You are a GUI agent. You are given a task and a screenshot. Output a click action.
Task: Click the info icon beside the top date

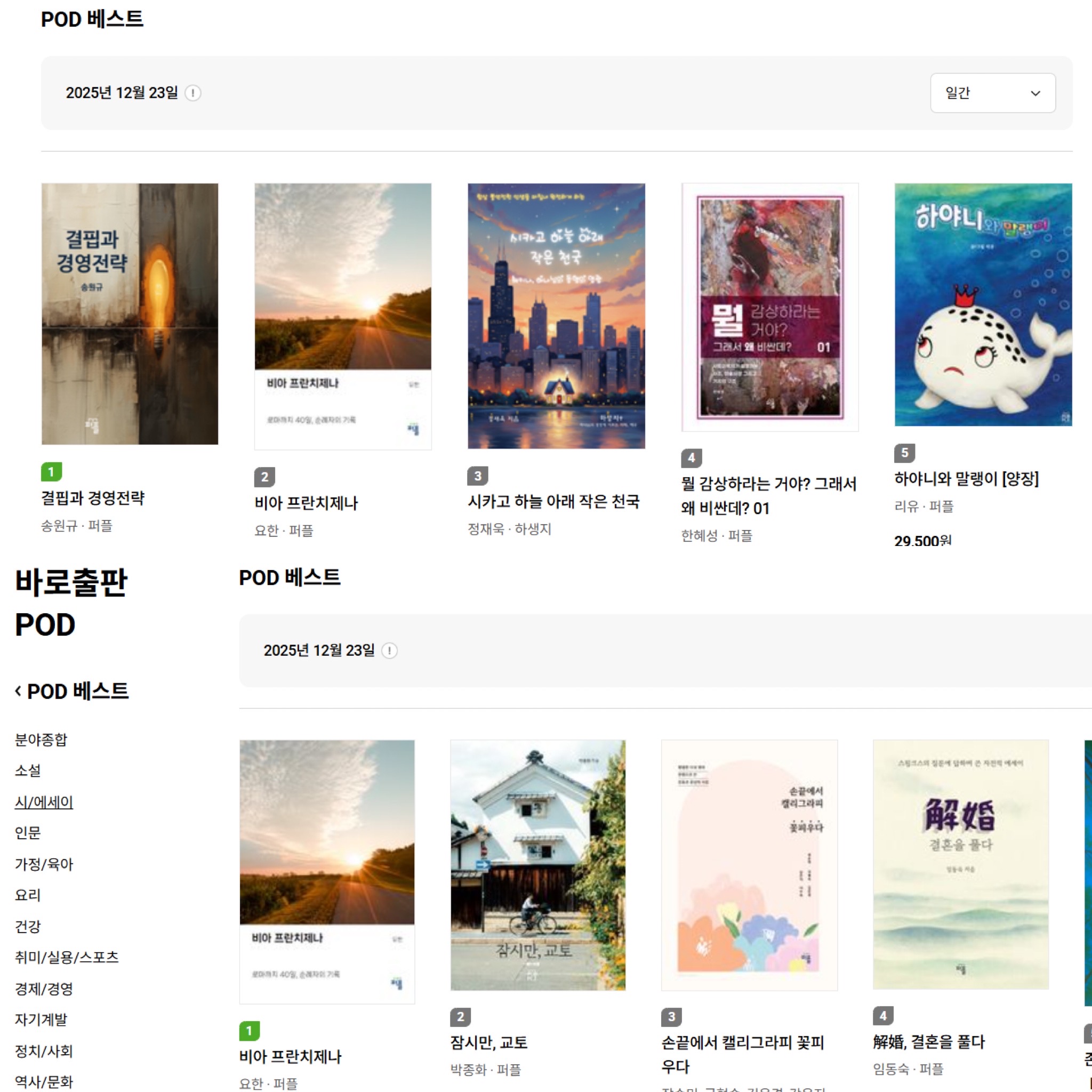click(x=192, y=93)
